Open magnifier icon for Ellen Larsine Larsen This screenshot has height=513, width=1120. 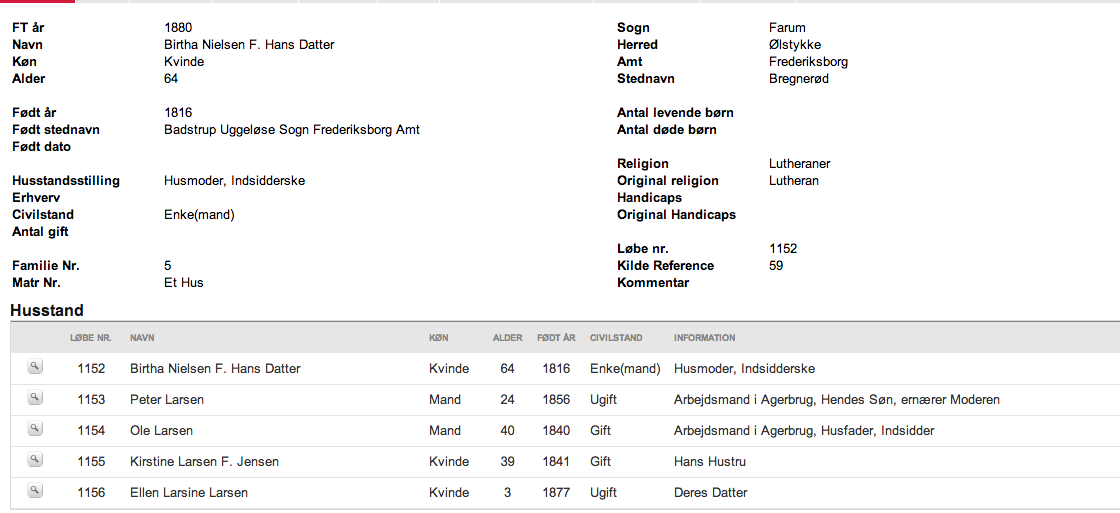click(x=35, y=491)
